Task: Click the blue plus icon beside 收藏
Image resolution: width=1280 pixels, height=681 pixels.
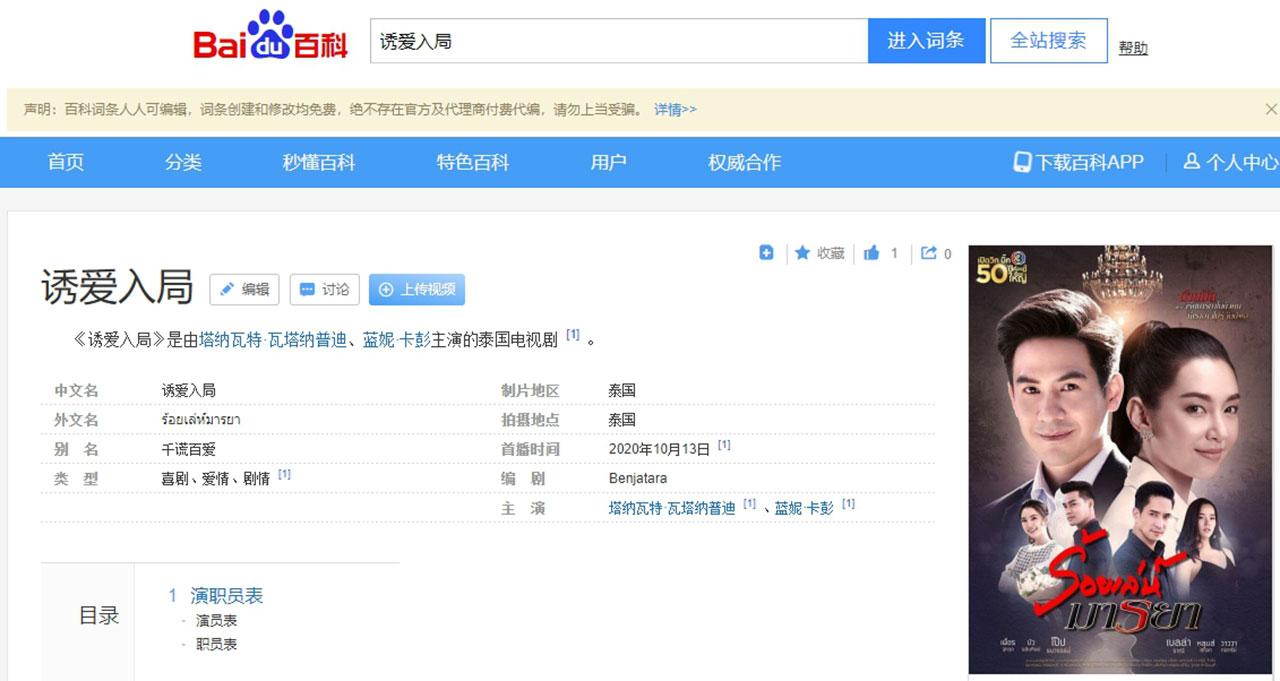Action: [766, 253]
